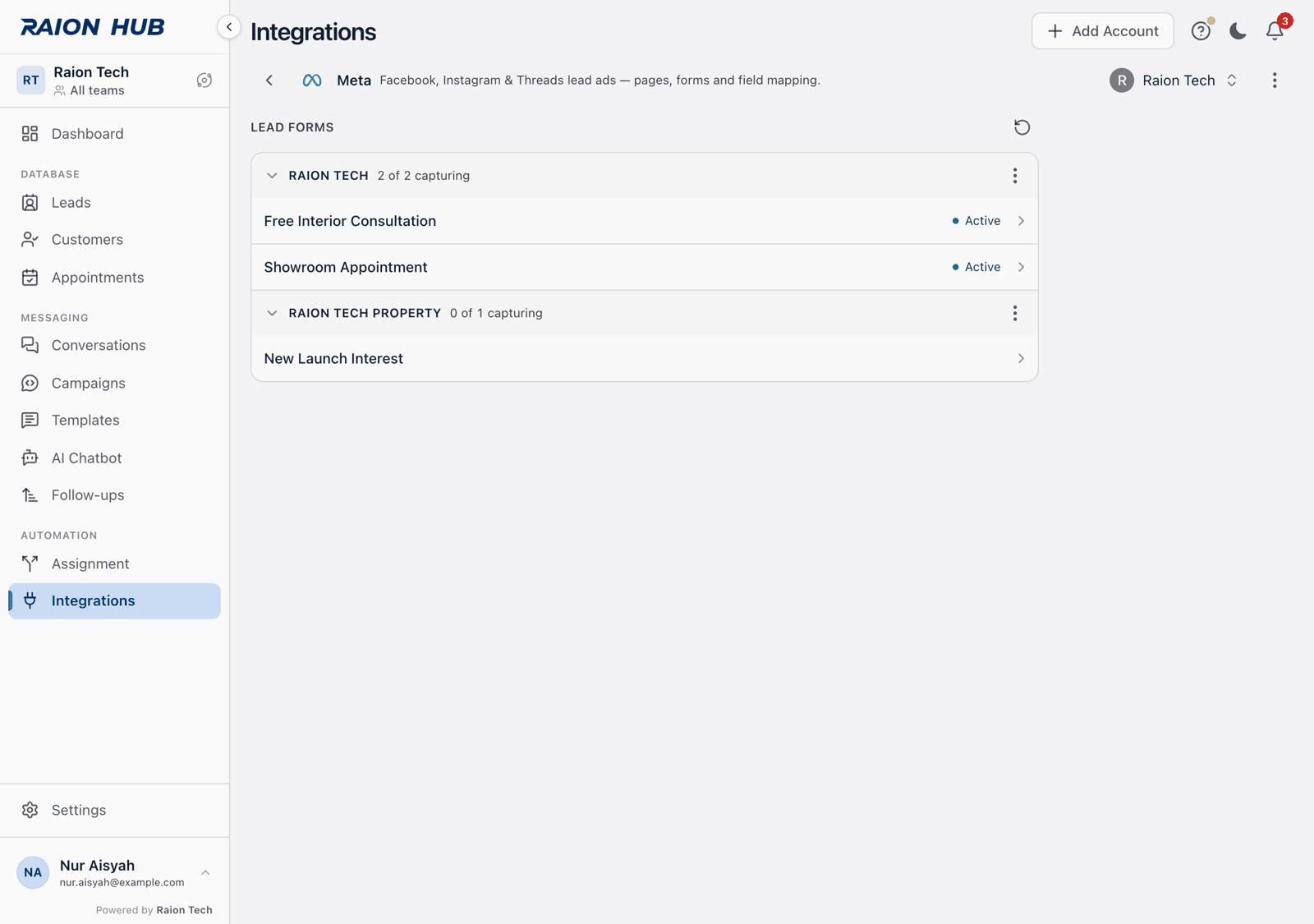Refresh the lead forms list
Viewport: 1314px width, 924px height.
1022,127
